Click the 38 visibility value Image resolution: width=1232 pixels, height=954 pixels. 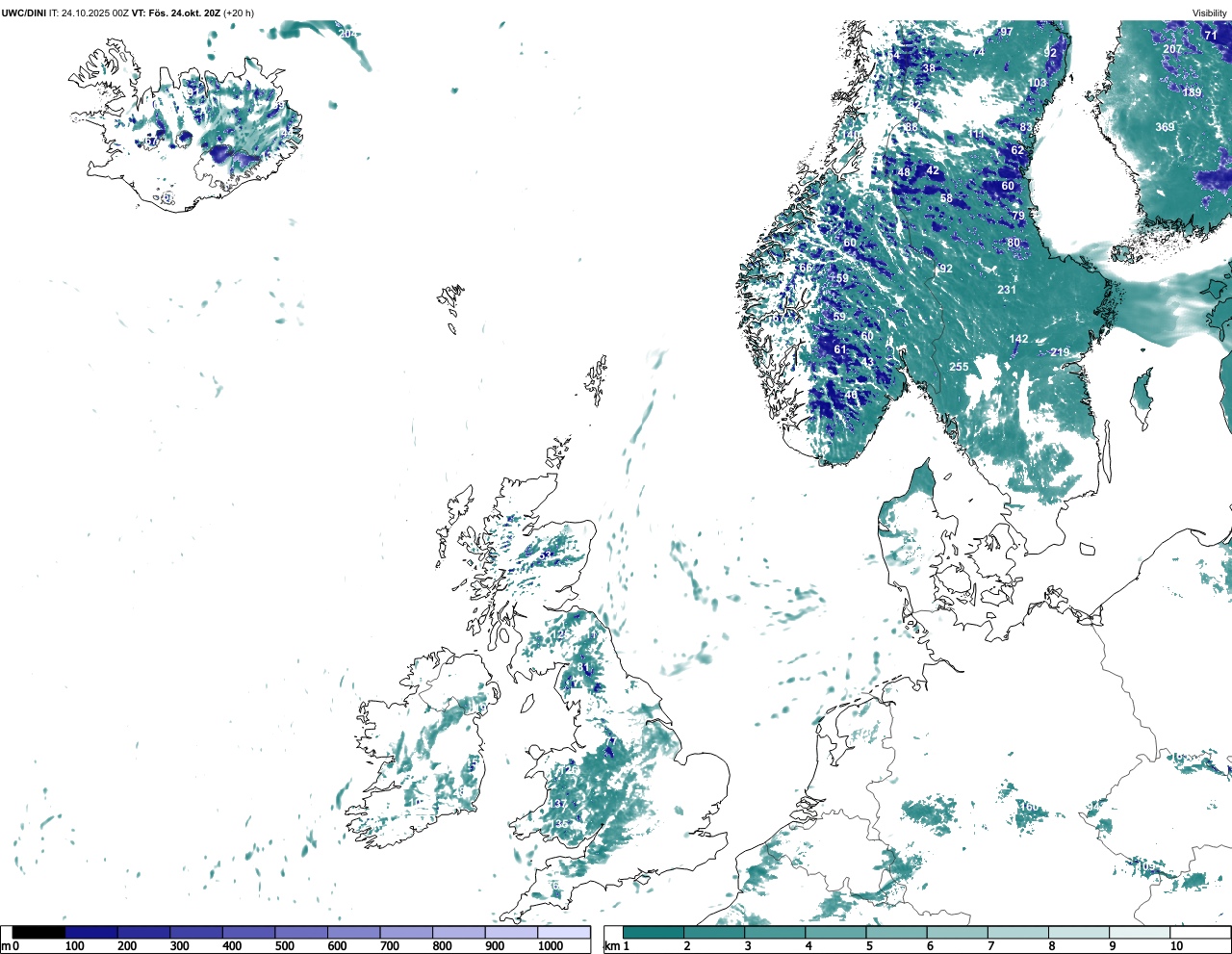pyautogui.click(x=929, y=68)
